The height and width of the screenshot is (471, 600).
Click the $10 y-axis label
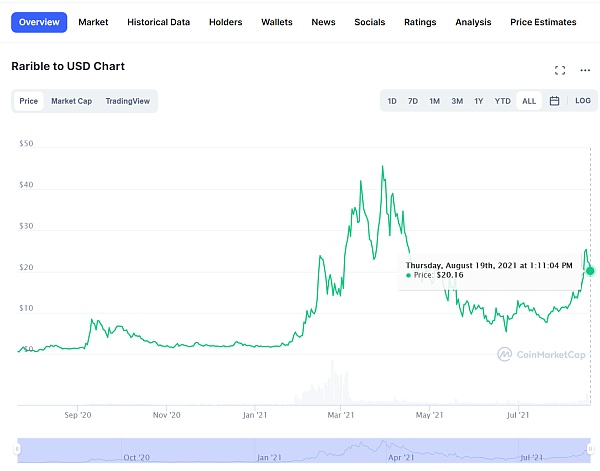(x=26, y=308)
